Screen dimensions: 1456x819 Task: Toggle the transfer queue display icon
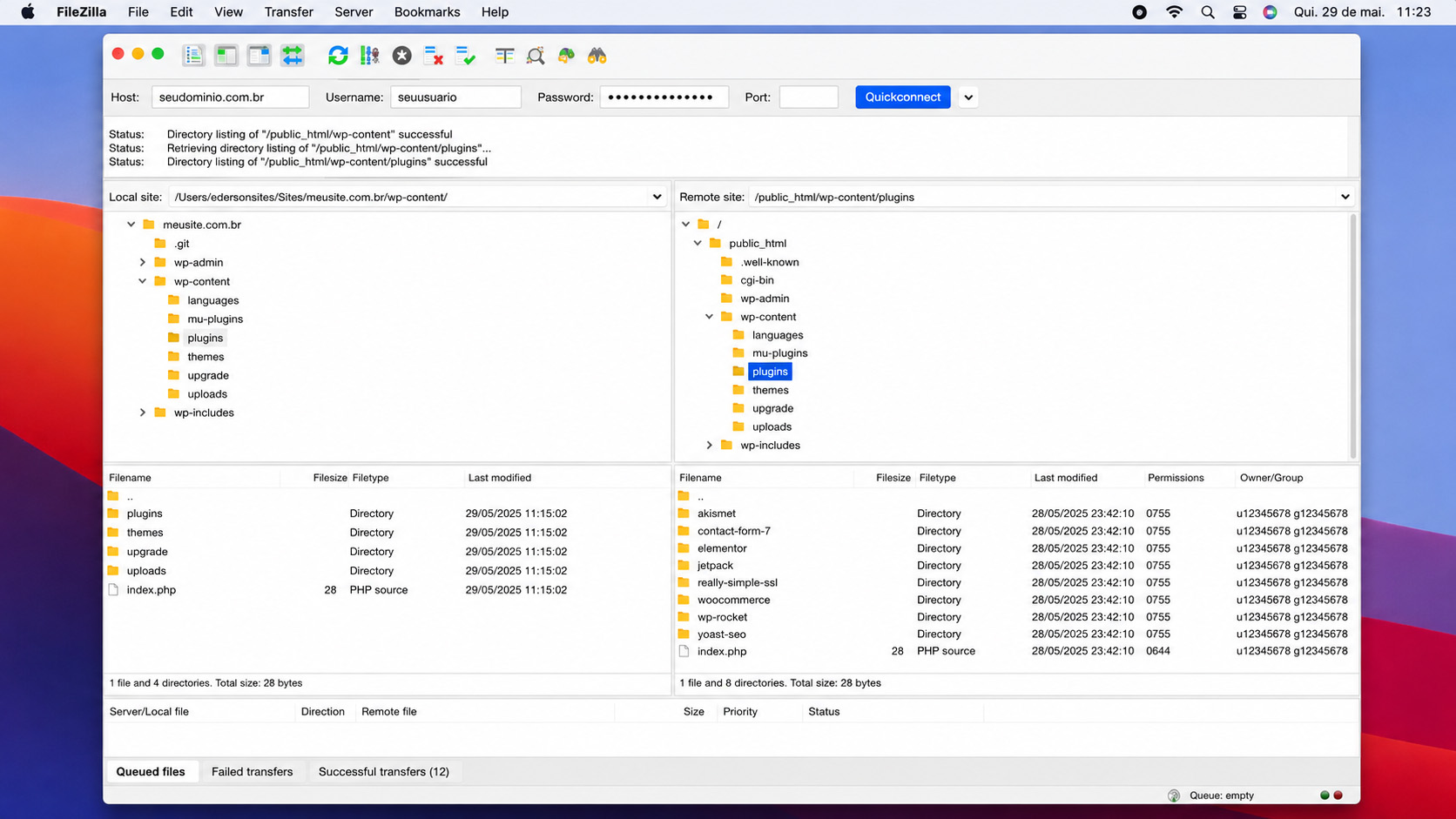tap(293, 56)
